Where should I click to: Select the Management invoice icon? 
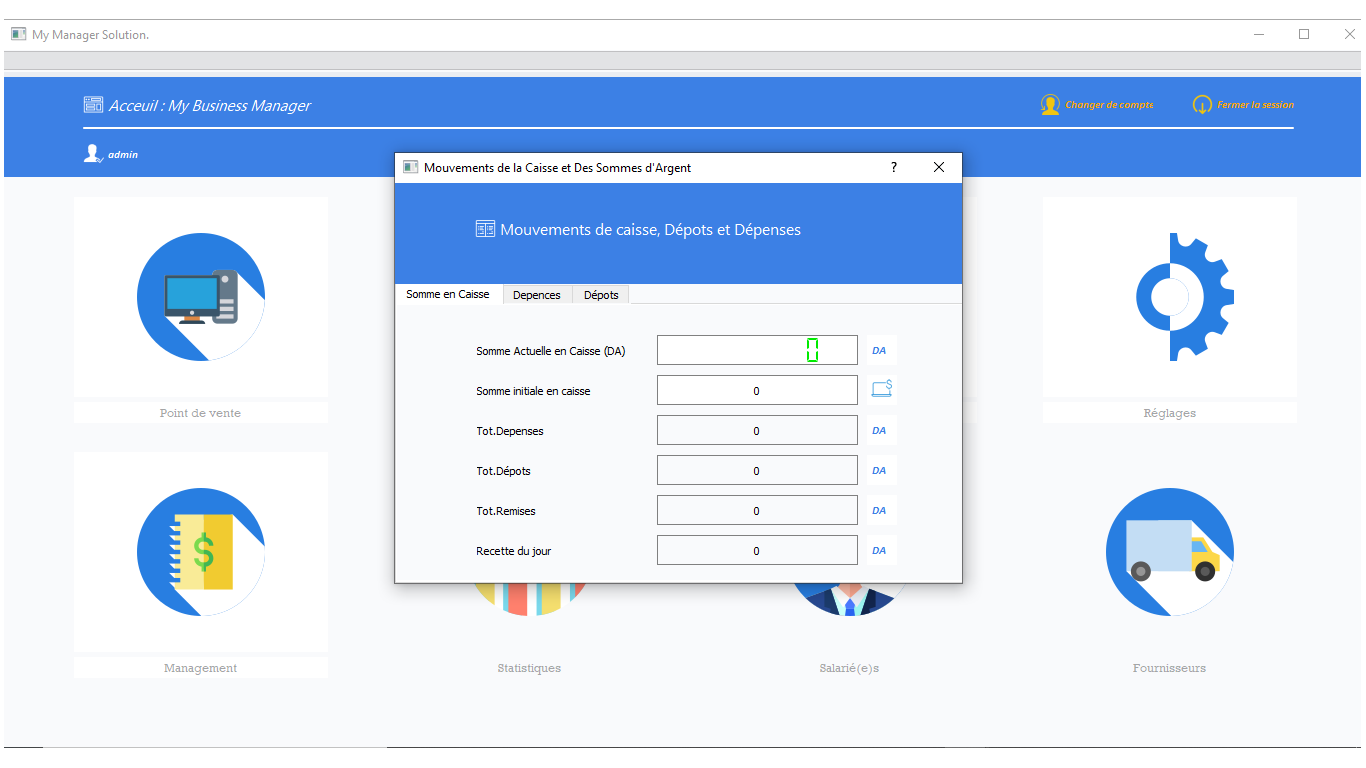pos(200,552)
